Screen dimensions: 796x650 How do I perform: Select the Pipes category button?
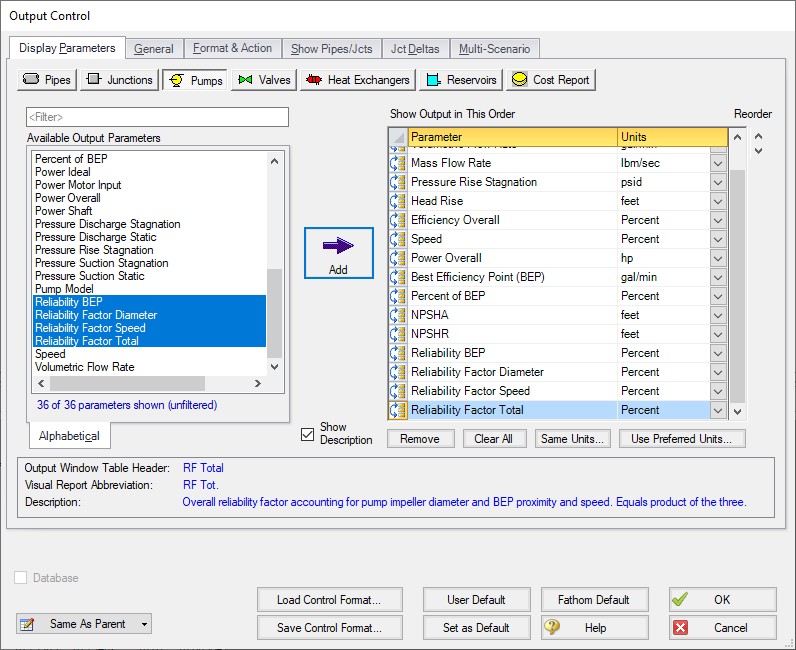(47, 80)
